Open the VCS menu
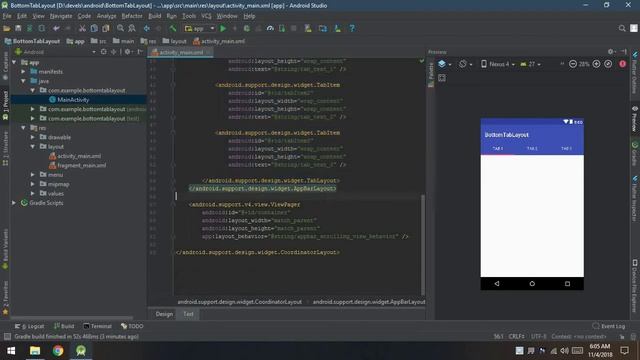Viewport: 640px width, 360px height. [x=206, y=16]
